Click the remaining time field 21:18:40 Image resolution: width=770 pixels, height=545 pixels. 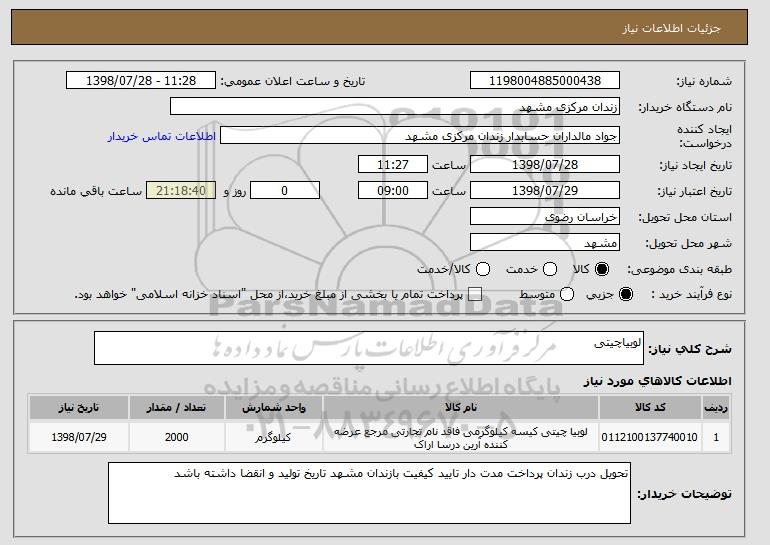point(181,191)
